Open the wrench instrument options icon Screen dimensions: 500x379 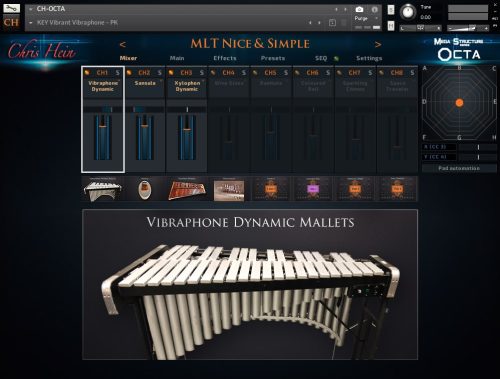point(11,8)
